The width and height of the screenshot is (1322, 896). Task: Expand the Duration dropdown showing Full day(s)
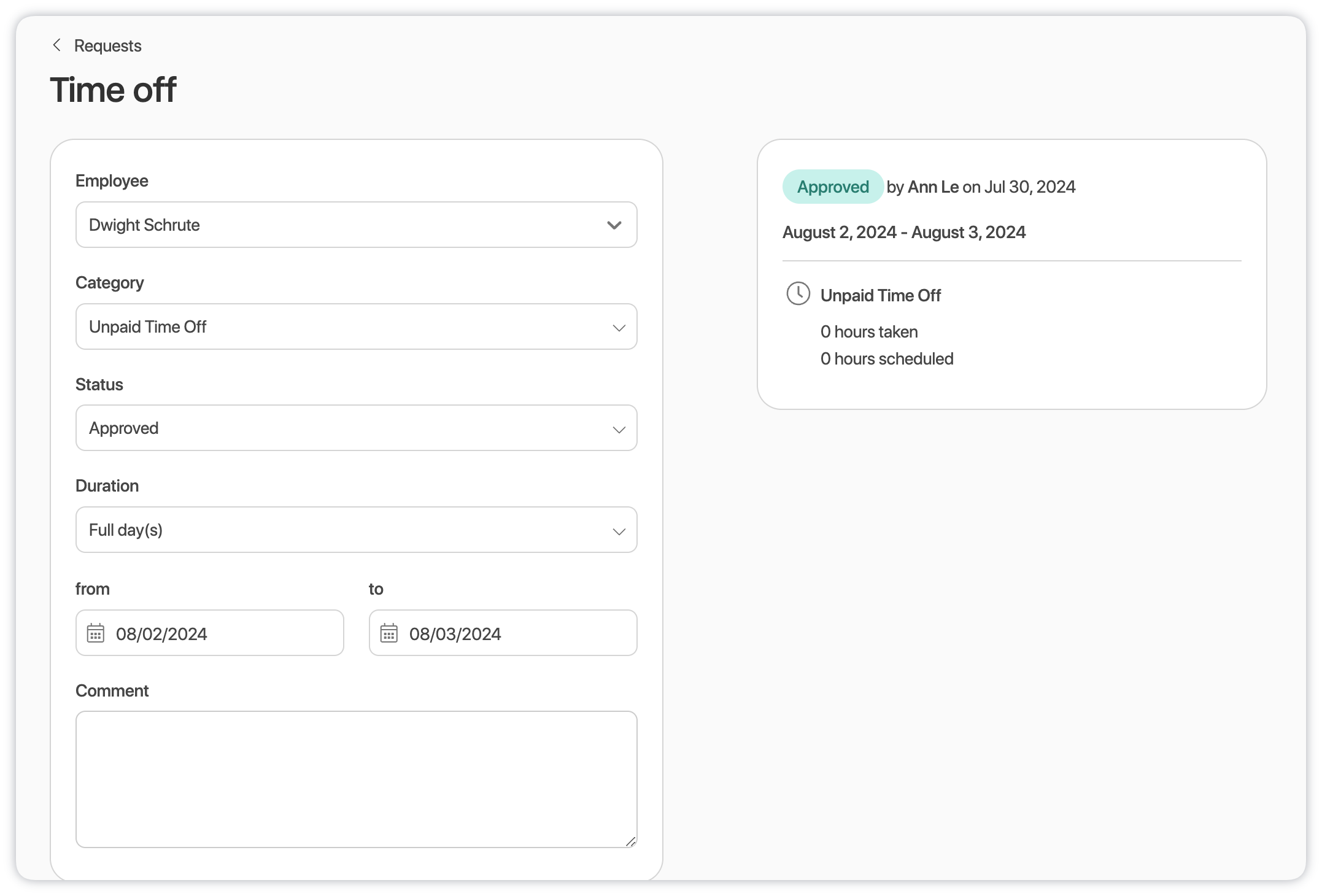coord(344,530)
